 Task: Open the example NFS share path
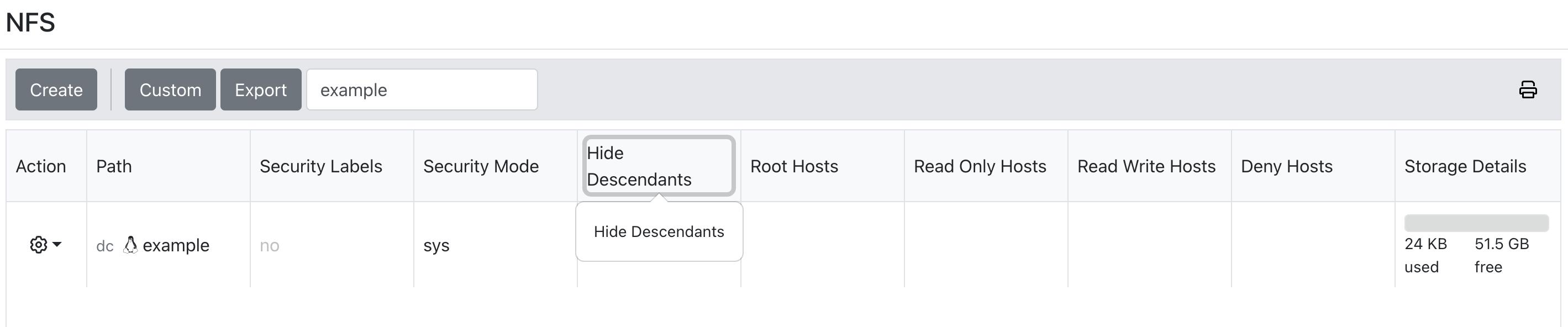176,245
